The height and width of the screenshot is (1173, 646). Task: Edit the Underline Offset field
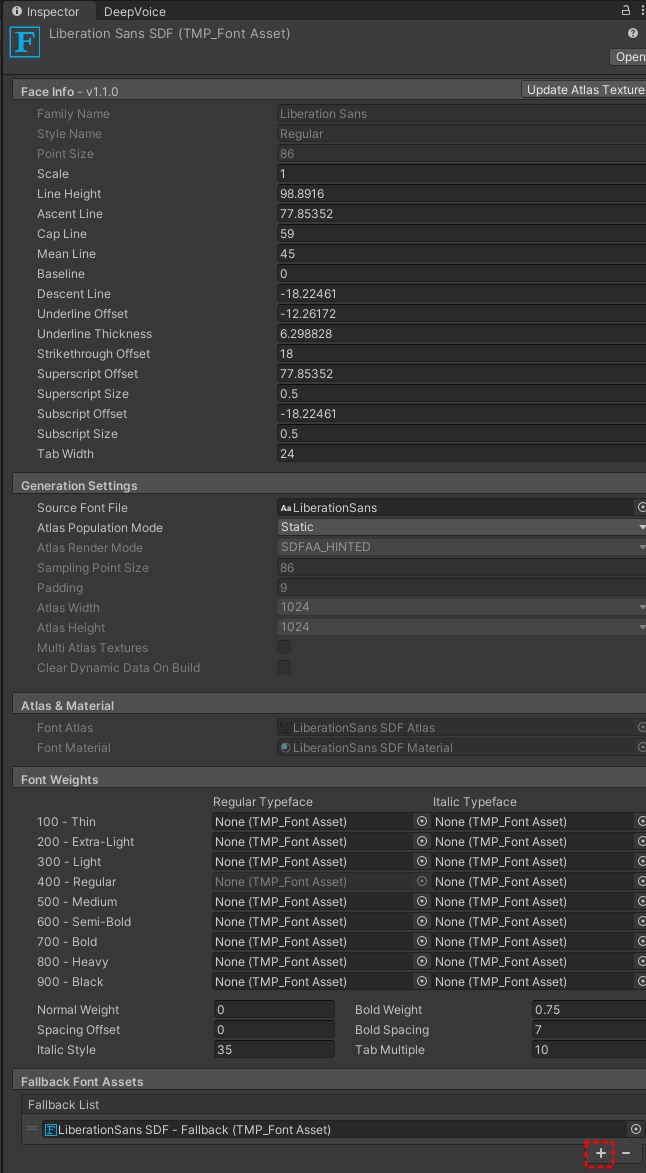pyautogui.click(x=461, y=314)
